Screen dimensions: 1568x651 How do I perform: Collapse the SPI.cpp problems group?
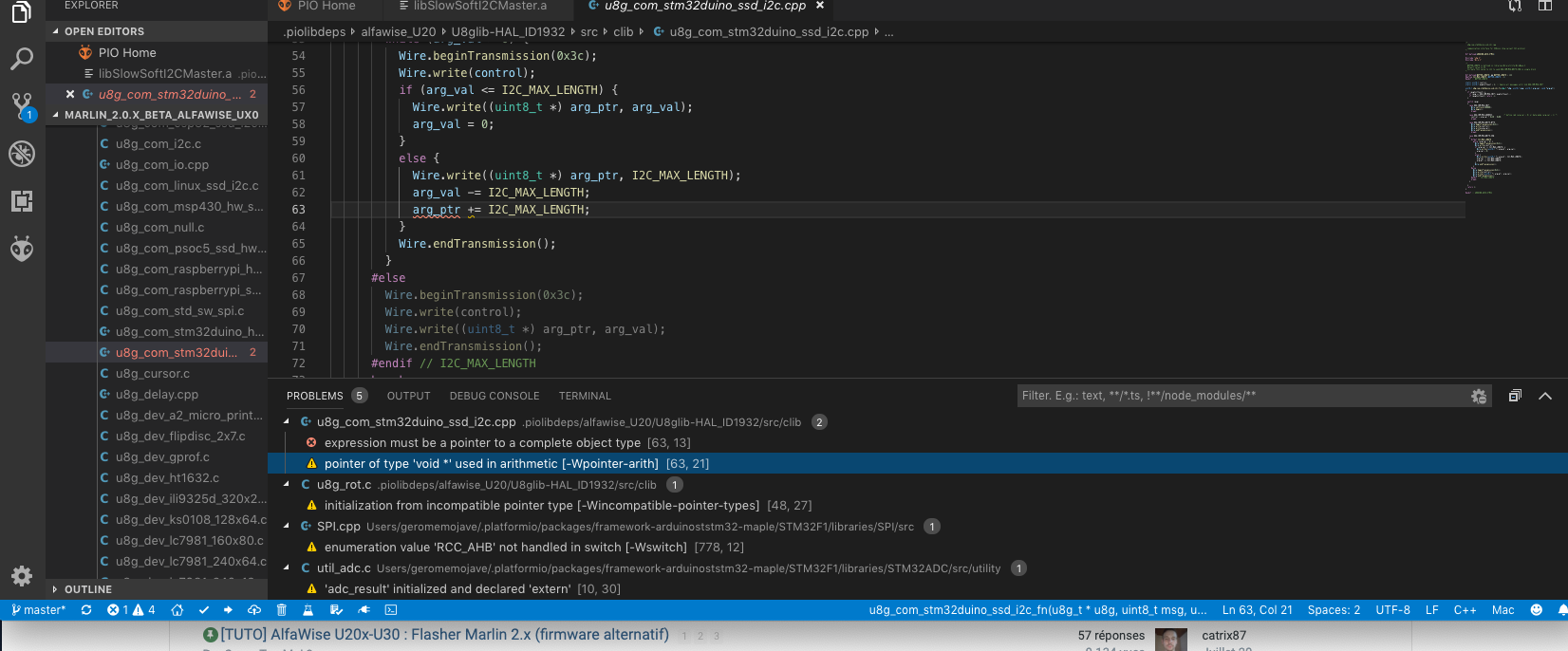pyautogui.click(x=287, y=527)
